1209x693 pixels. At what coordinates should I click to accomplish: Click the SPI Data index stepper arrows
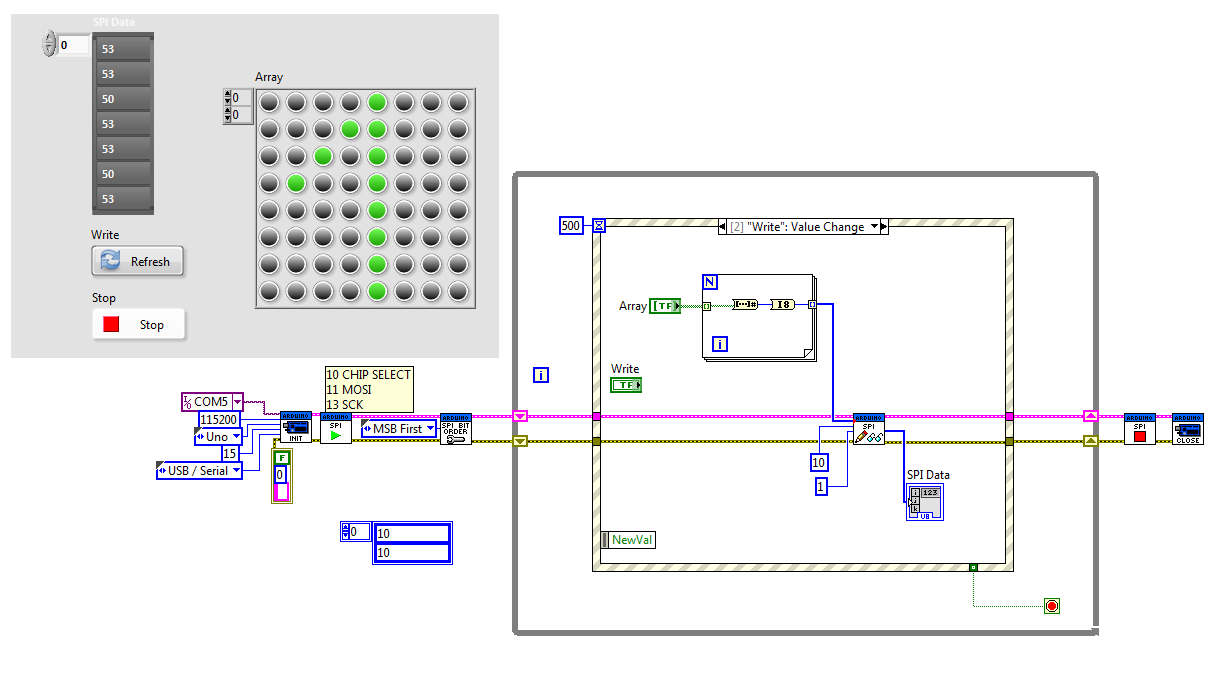click(49, 44)
